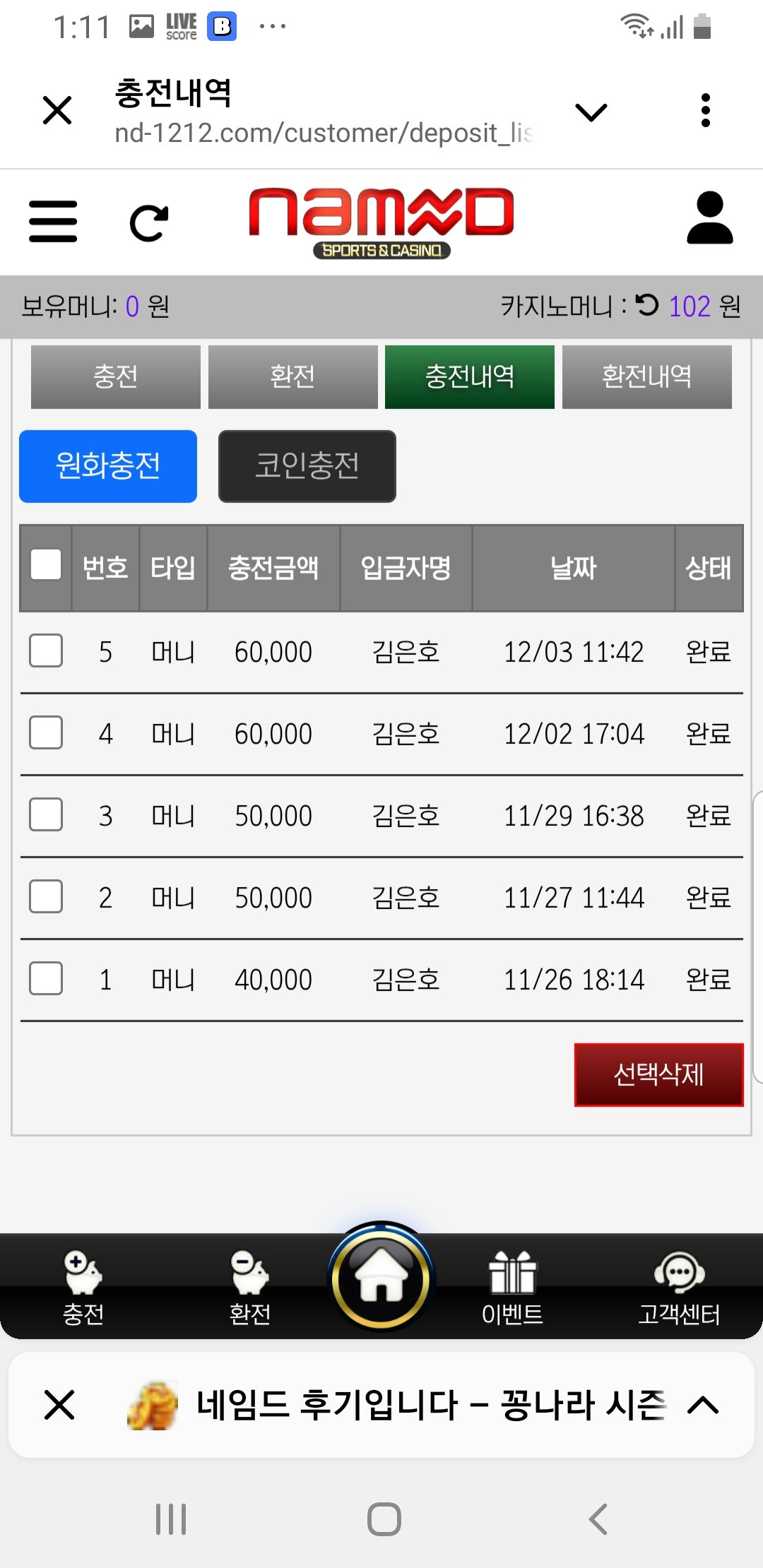Open the user profile icon
The width and height of the screenshot is (763, 1568).
pyautogui.click(x=709, y=218)
